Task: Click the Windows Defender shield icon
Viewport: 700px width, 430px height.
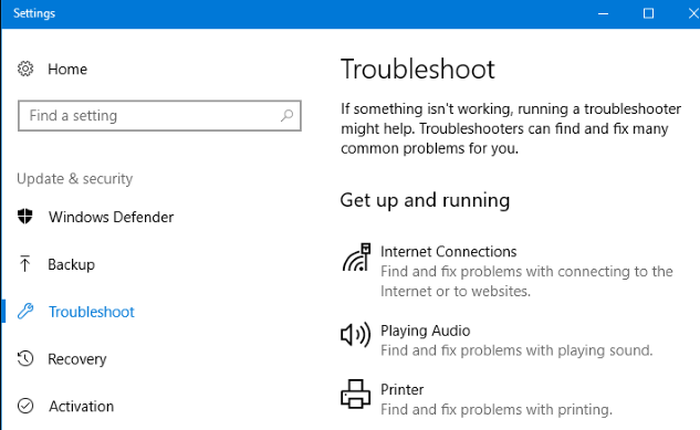Action: tap(25, 217)
